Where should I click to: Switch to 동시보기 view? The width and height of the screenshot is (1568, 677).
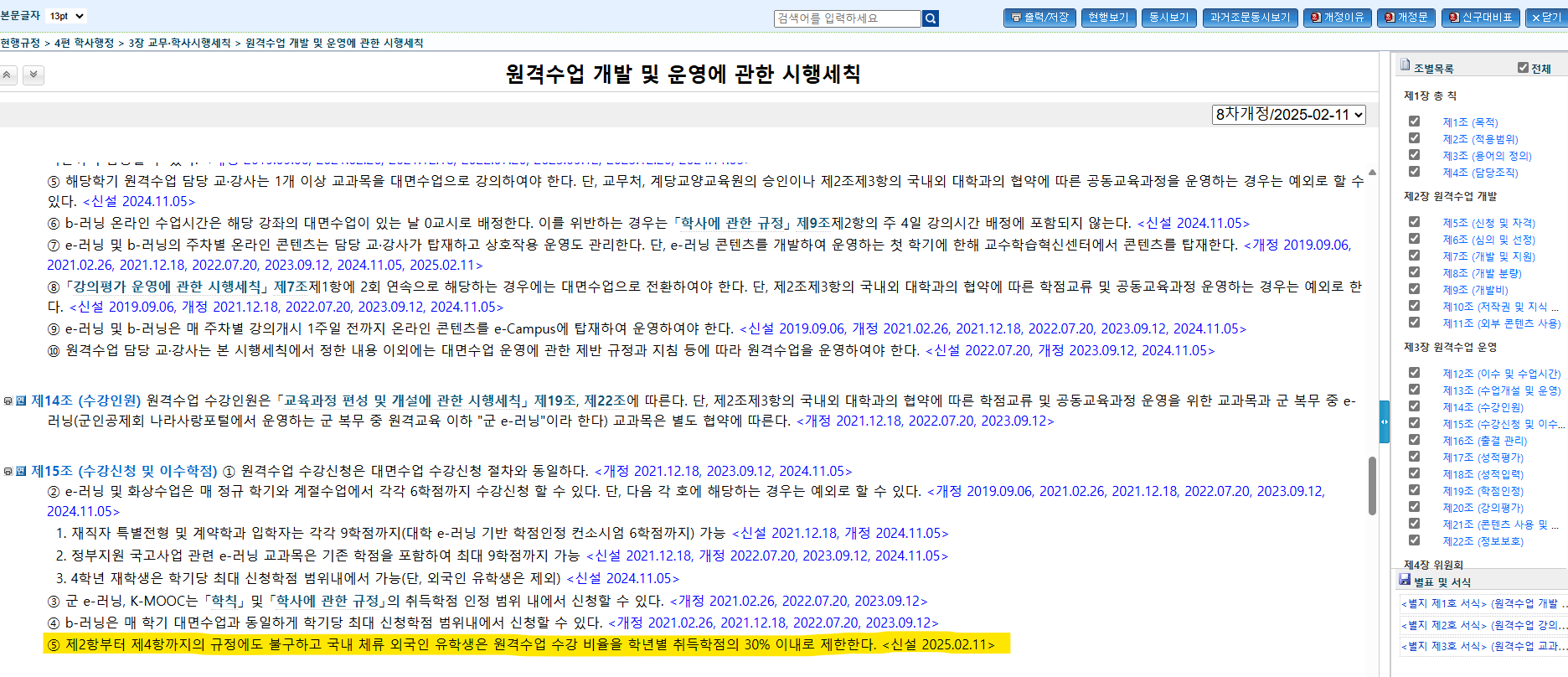pos(1168,18)
